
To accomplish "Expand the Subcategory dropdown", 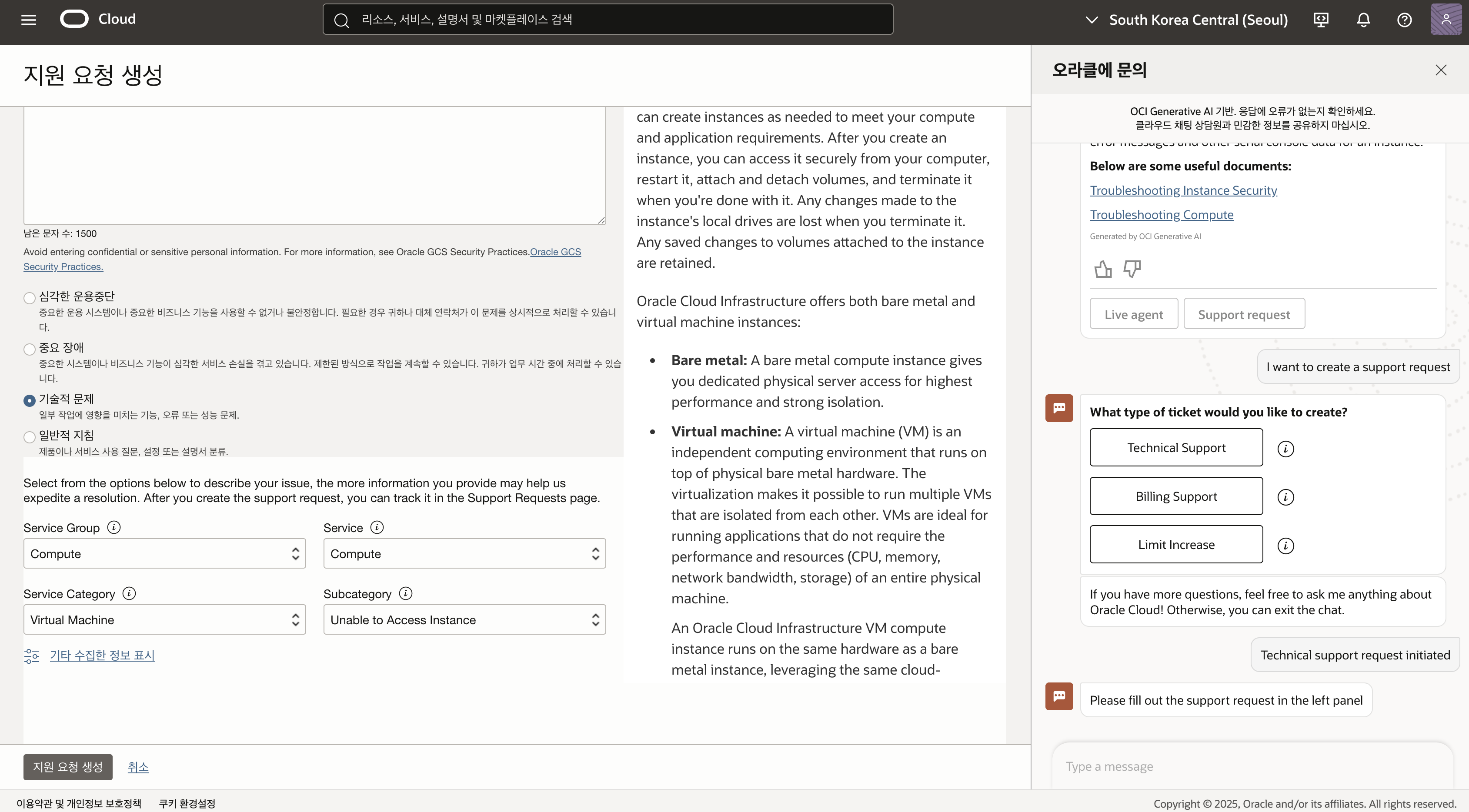I will 464,619.
